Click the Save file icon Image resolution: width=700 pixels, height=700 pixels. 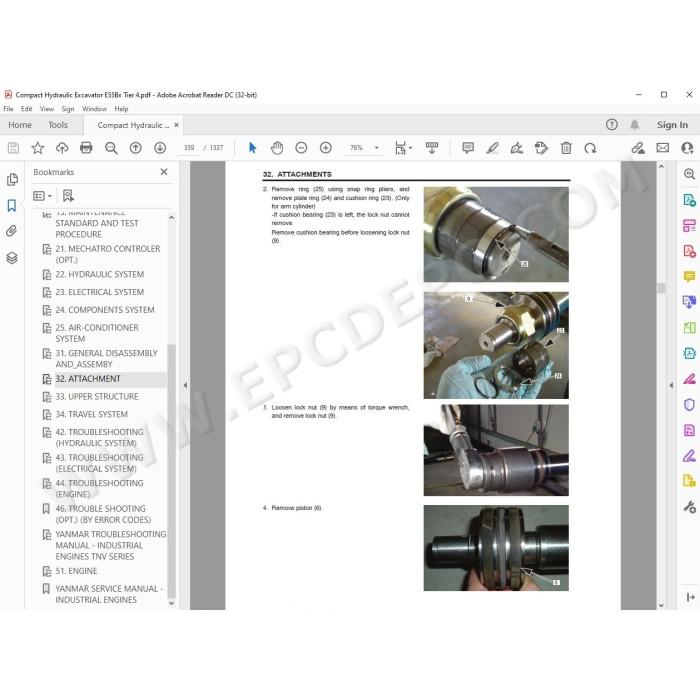coord(13,148)
